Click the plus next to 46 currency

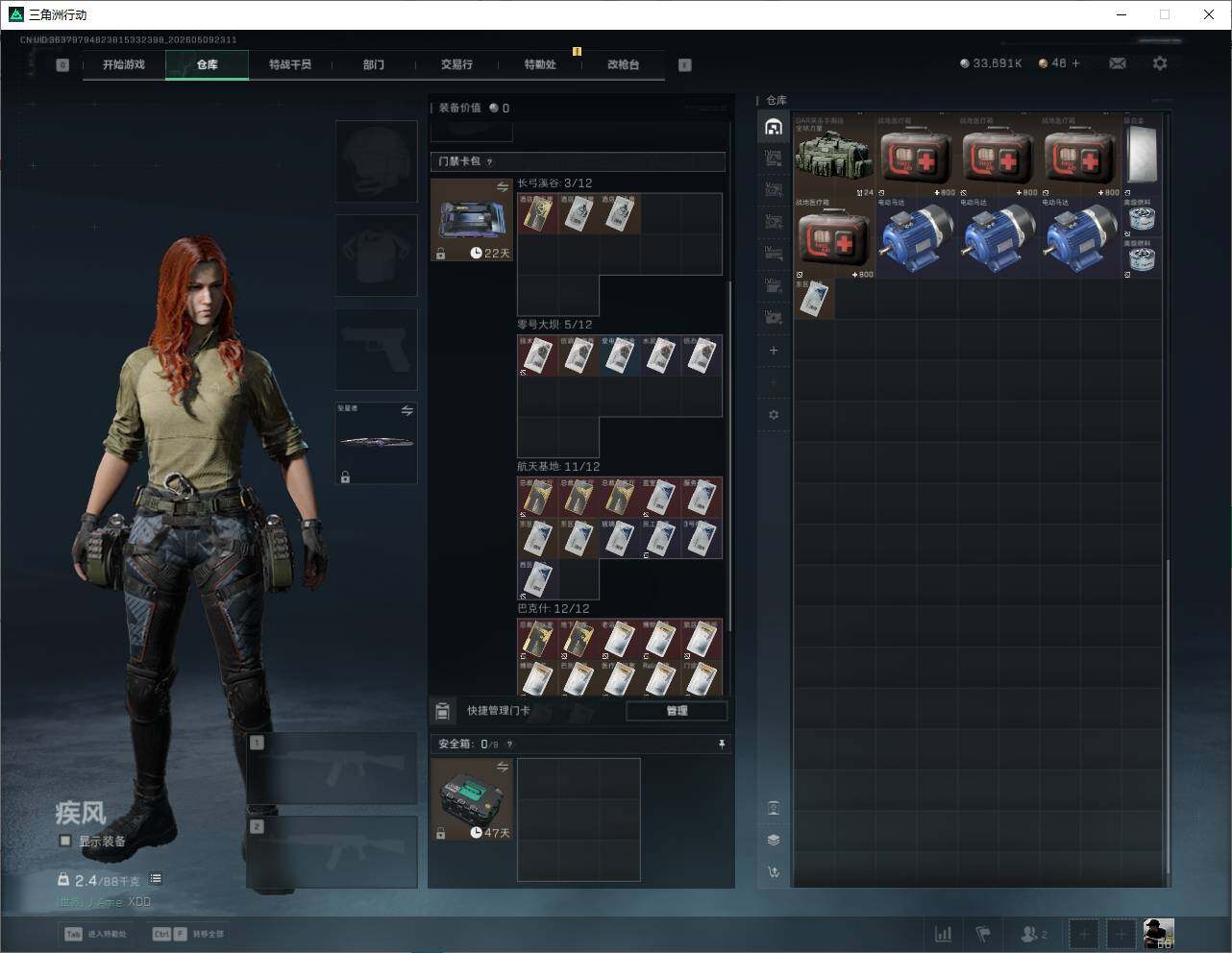coord(1076,63)
